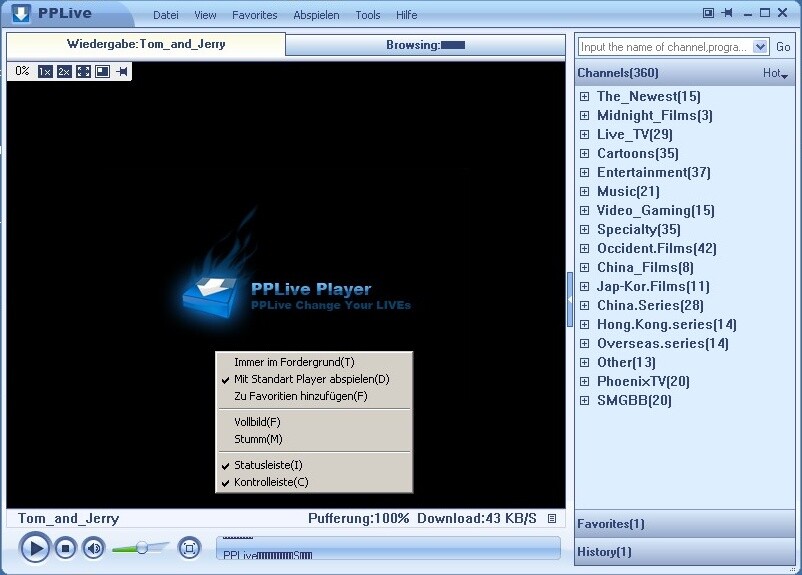
Task: Switch to Wiedergabe:Tom_and_Jerry tab
Action: 146,45
